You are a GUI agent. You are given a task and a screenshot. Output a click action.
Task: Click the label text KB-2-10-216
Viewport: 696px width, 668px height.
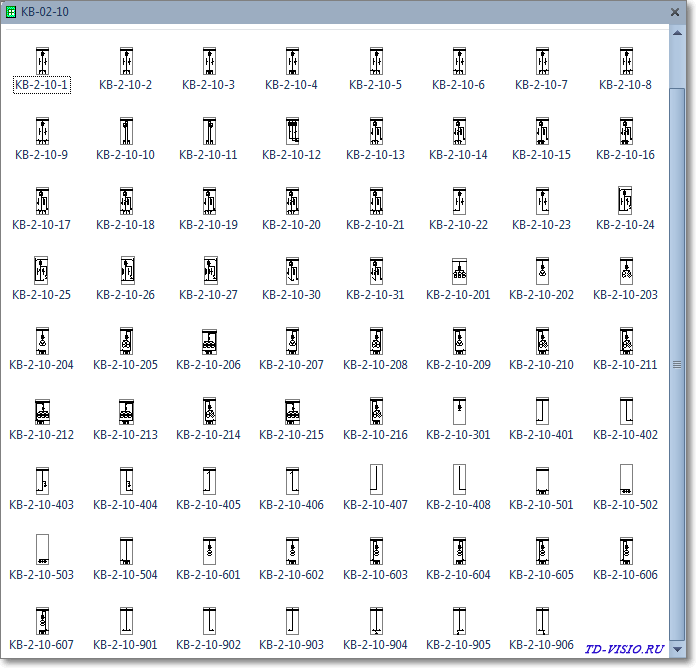point(376,435)
